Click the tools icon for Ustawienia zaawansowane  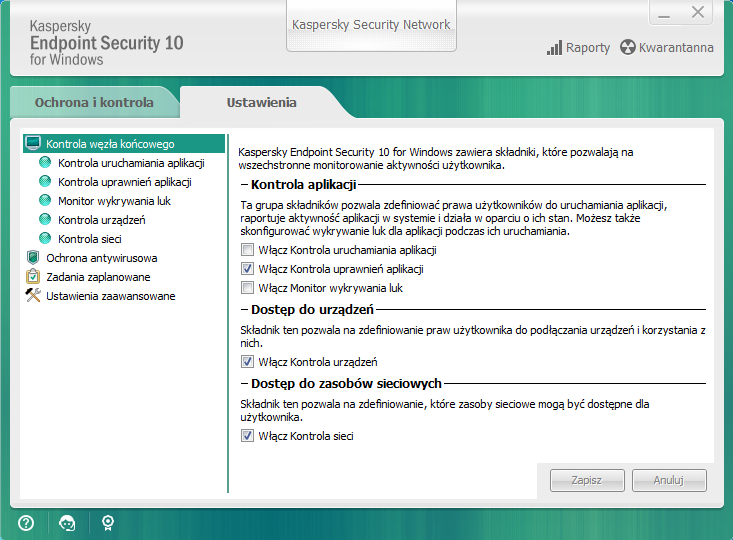33,295
